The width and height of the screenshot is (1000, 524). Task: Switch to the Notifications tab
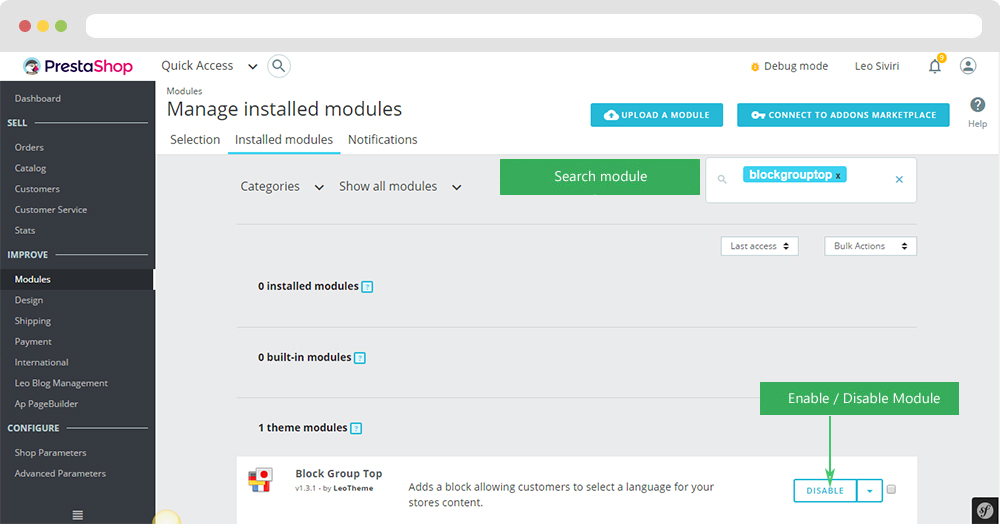[382, 140]
